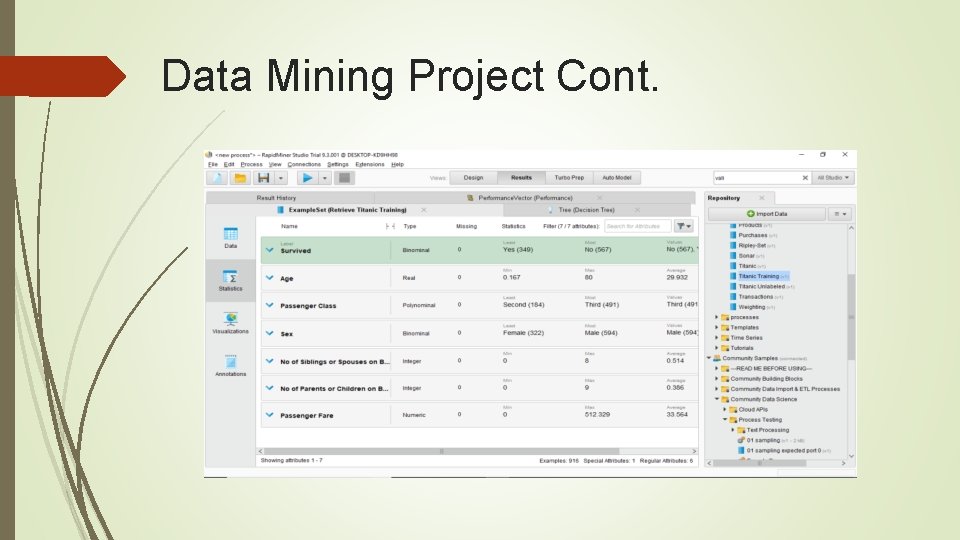The height and width of the screenshot is (540, 960).
Task: Click the New process icon
Action: pyautogui.click(x=217, y=178)
